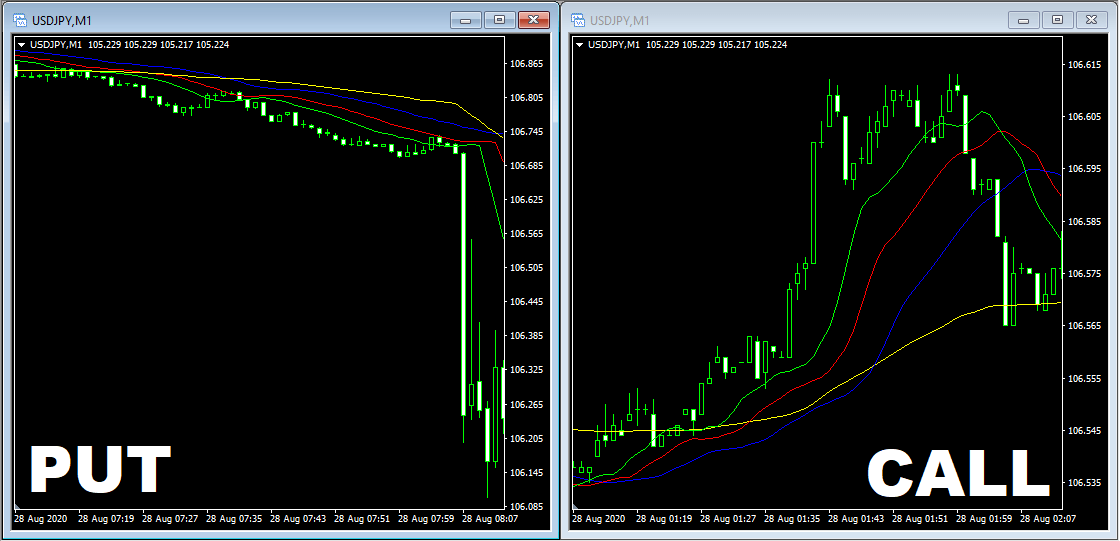Click the left USDJPY,M1 window chart icon
The image size is (1120, 541).
tap(19, 20)
